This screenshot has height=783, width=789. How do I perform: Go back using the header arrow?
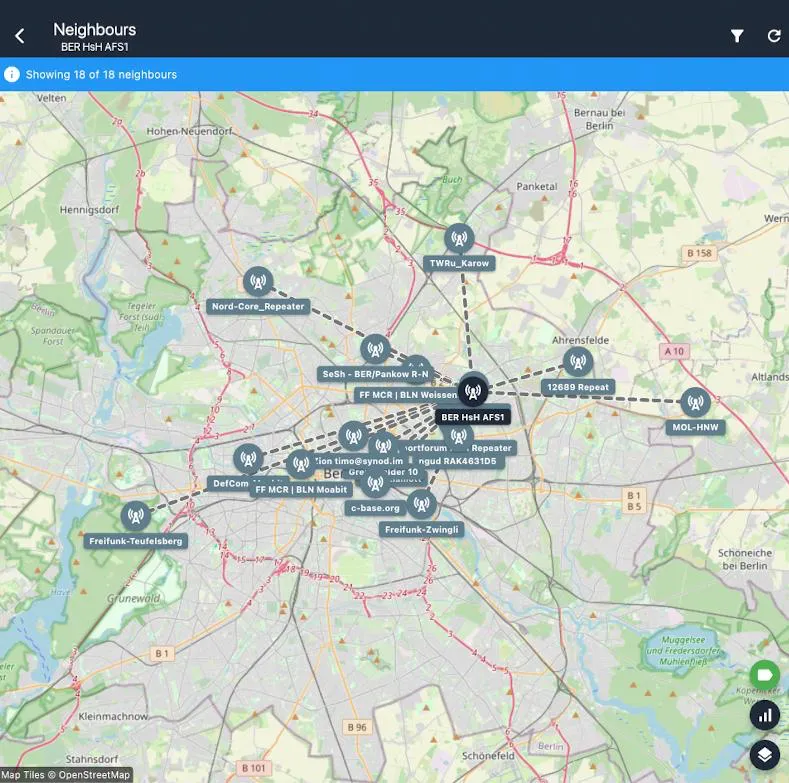(x=20, y=36)
